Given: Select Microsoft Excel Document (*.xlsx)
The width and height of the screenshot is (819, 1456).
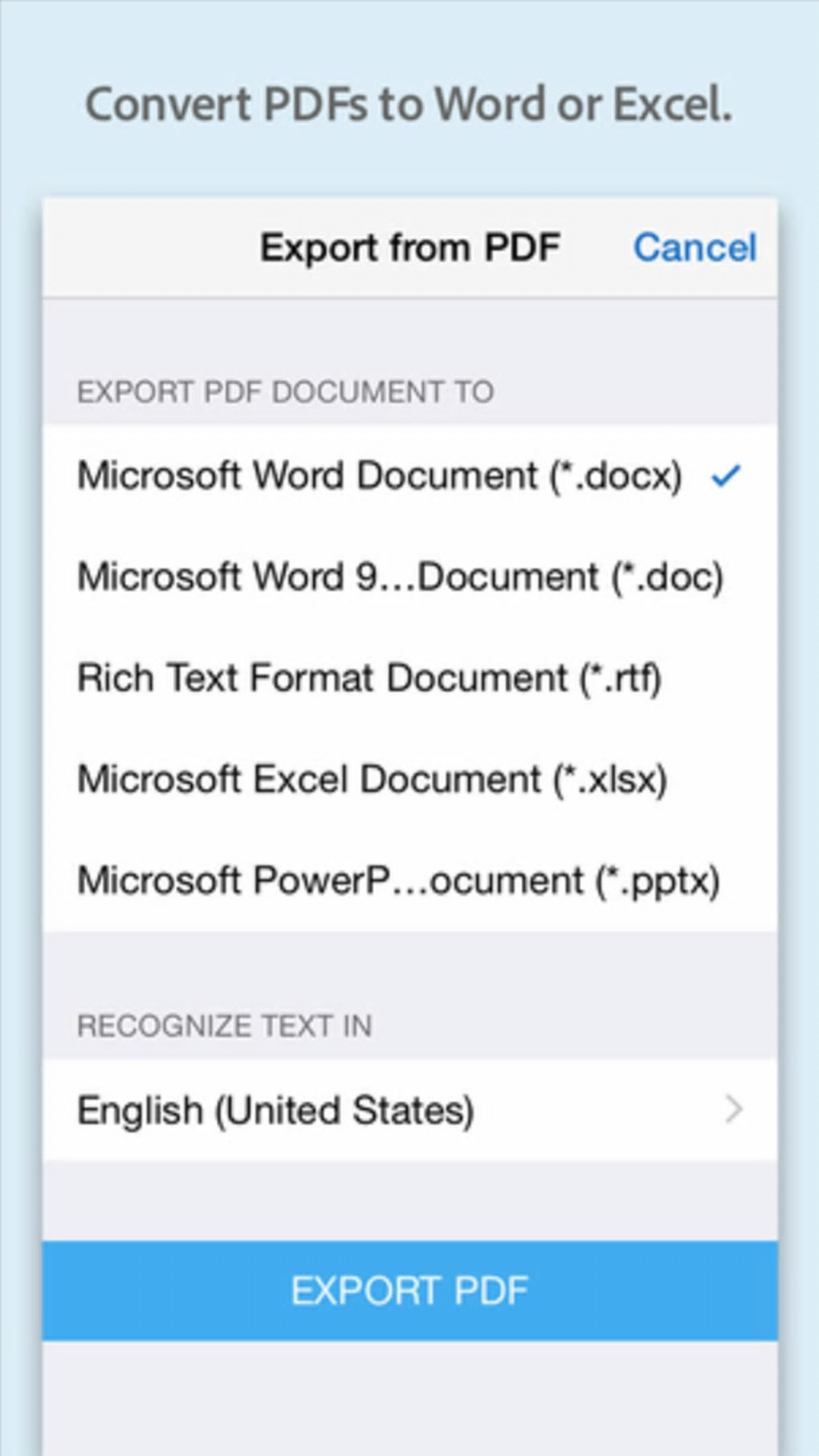Looking at the screenshot, I should (410, 779).
